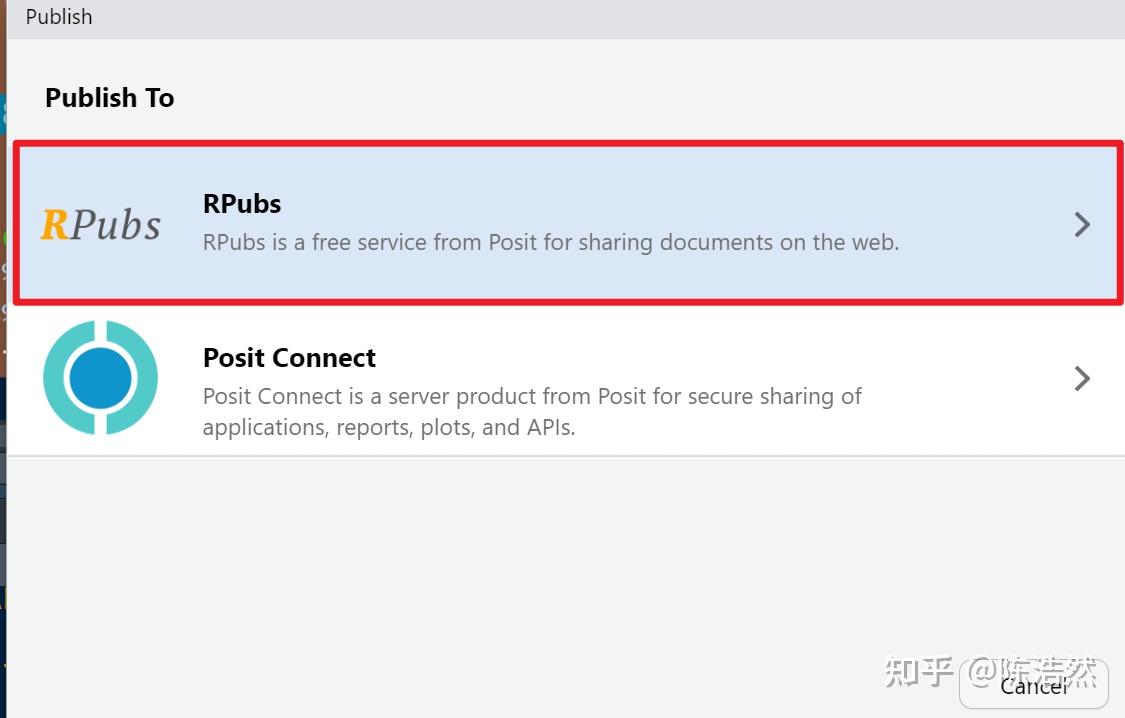Screen dimensions: 1125x718
Task: Click the right chevron on Posit Connect row
Action: pos(1081,378)
